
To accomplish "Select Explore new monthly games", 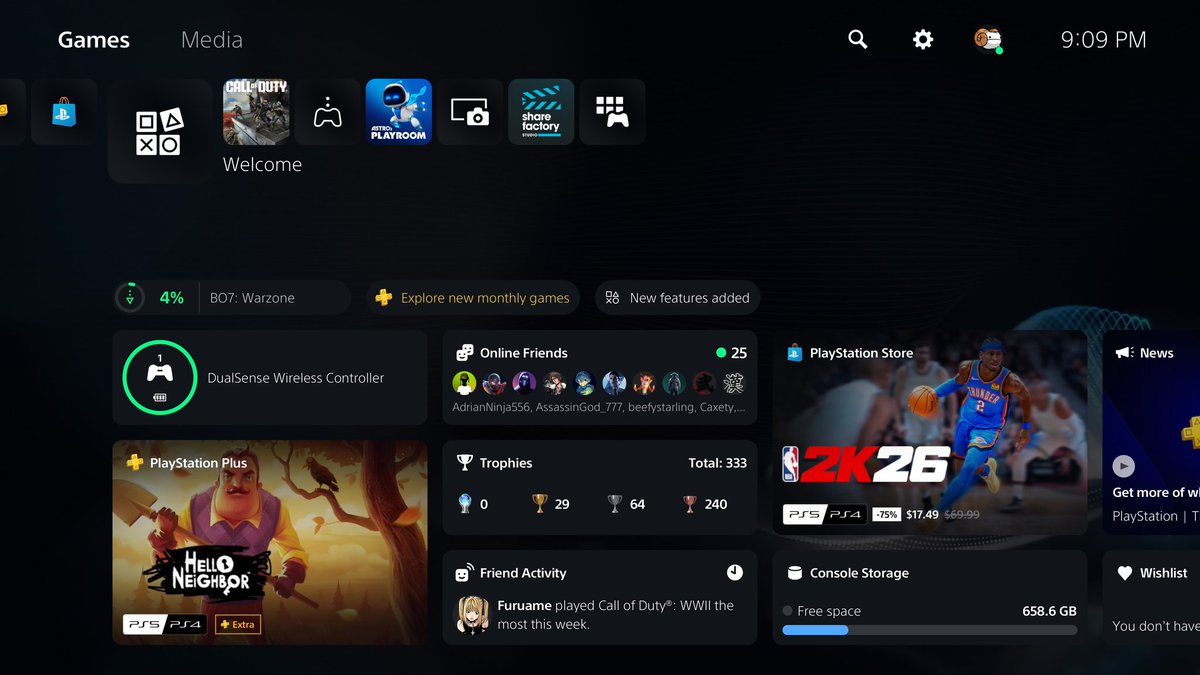I will pos(473,298).
